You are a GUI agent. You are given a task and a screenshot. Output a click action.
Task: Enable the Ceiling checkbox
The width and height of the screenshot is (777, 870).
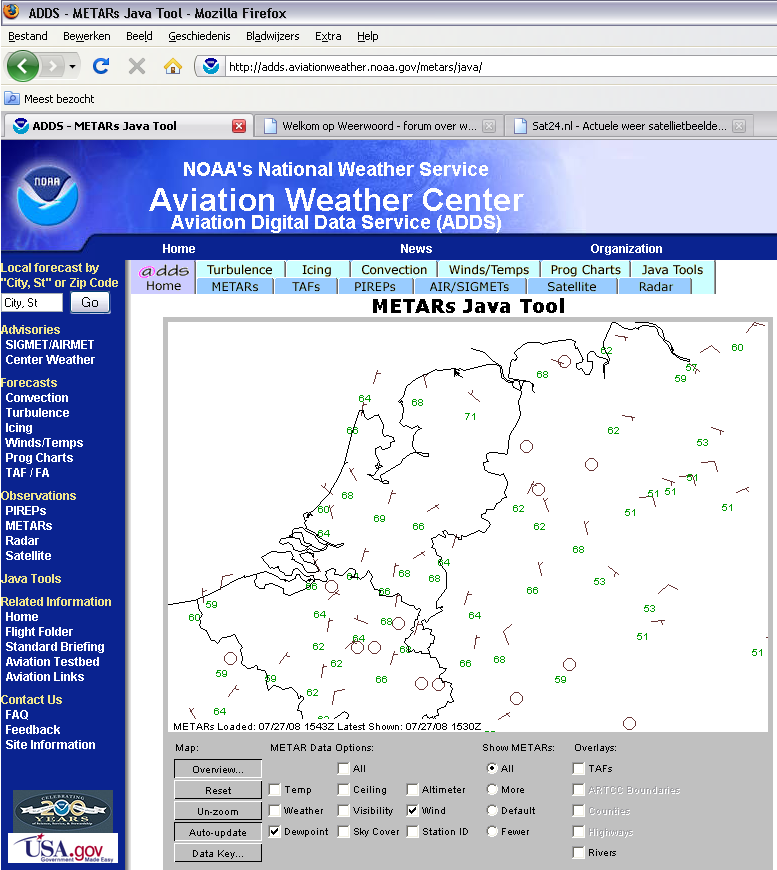[344, 790]
